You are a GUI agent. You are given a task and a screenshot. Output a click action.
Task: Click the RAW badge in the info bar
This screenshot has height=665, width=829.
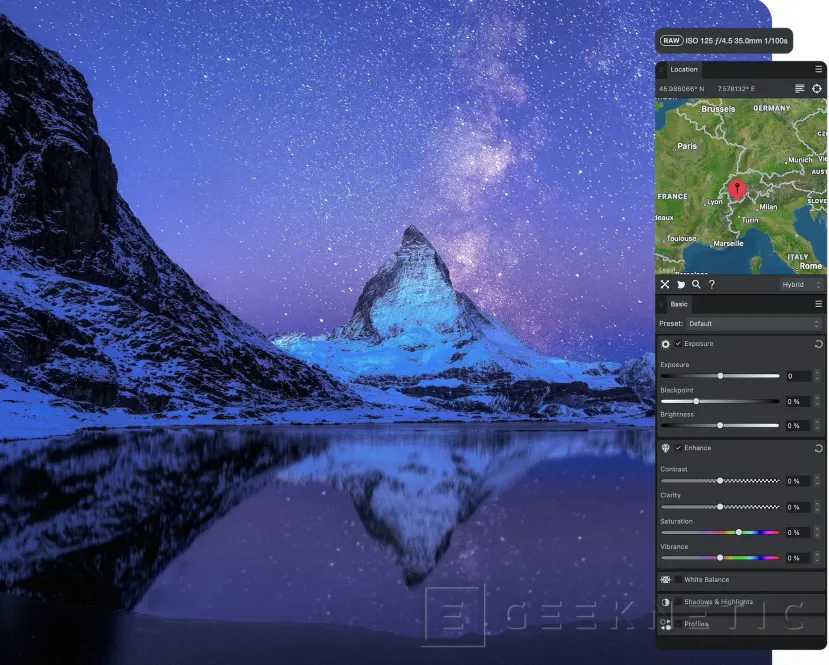(671, 41)
